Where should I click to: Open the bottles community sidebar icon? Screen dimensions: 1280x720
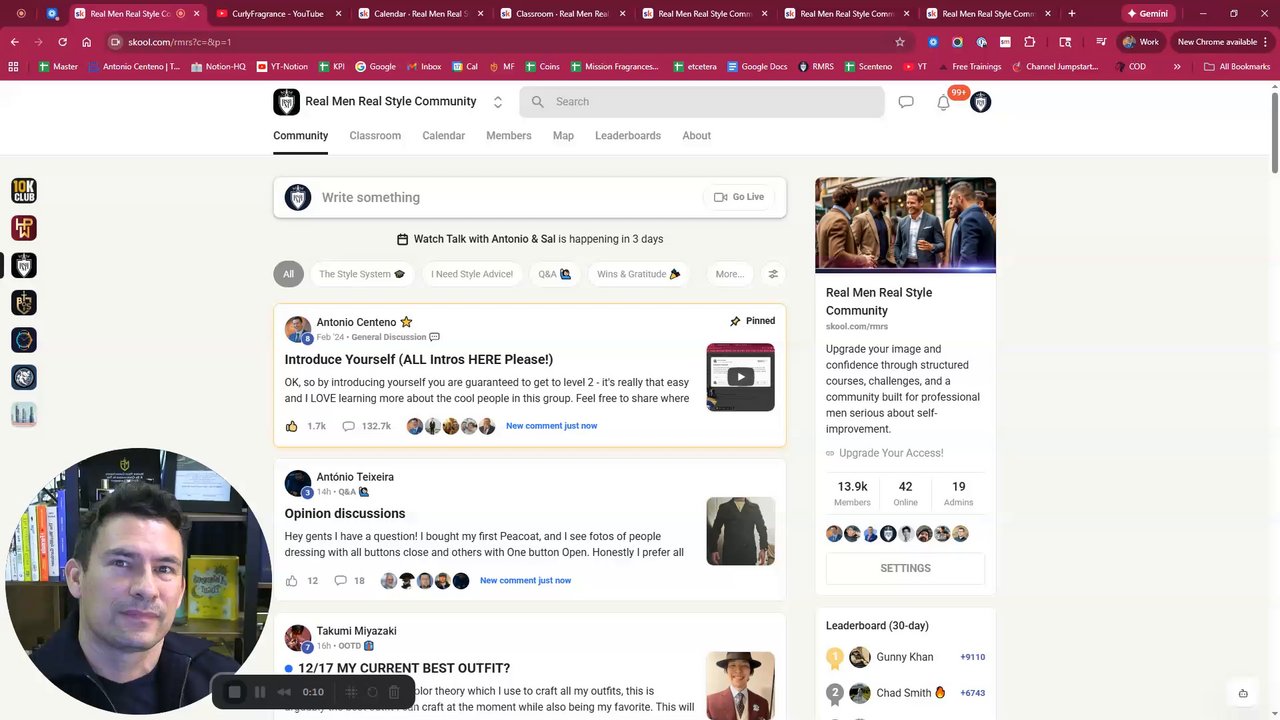pos(24,414)
